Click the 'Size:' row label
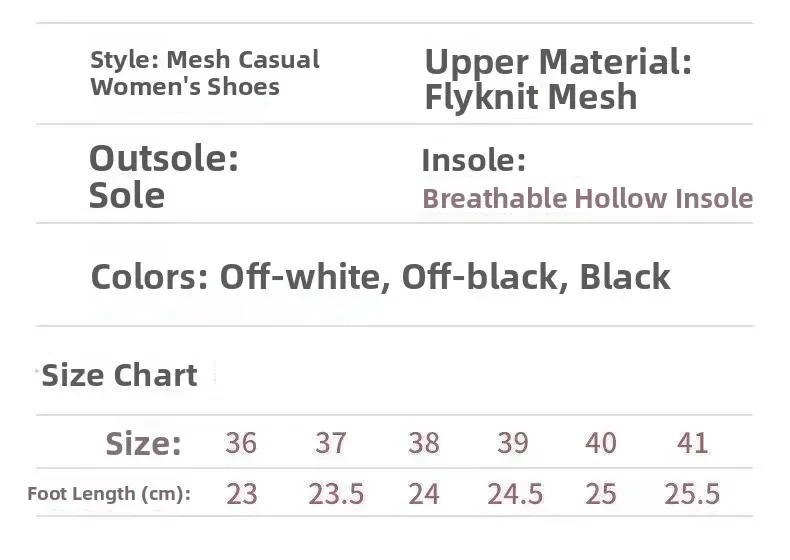 point(143,443)
